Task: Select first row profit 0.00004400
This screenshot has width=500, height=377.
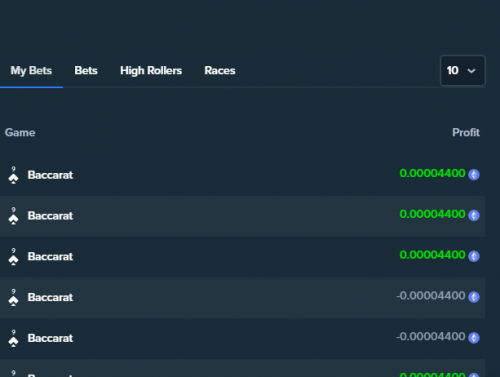Action: (x=432, y=173)
